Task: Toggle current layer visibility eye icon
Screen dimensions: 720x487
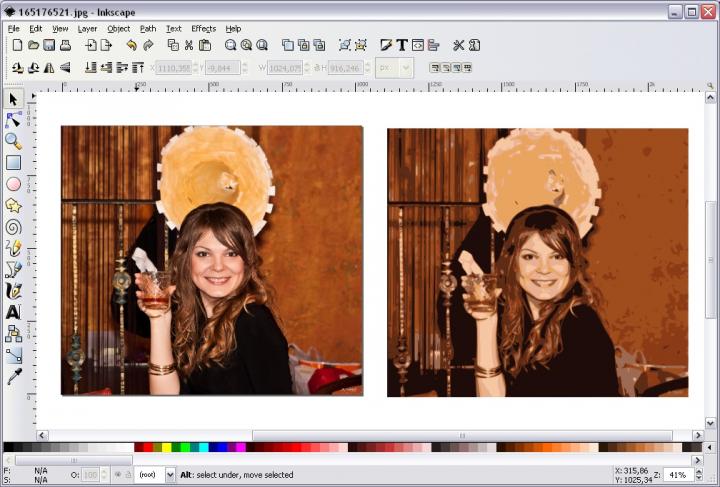Action: click(x=117, y=474)
